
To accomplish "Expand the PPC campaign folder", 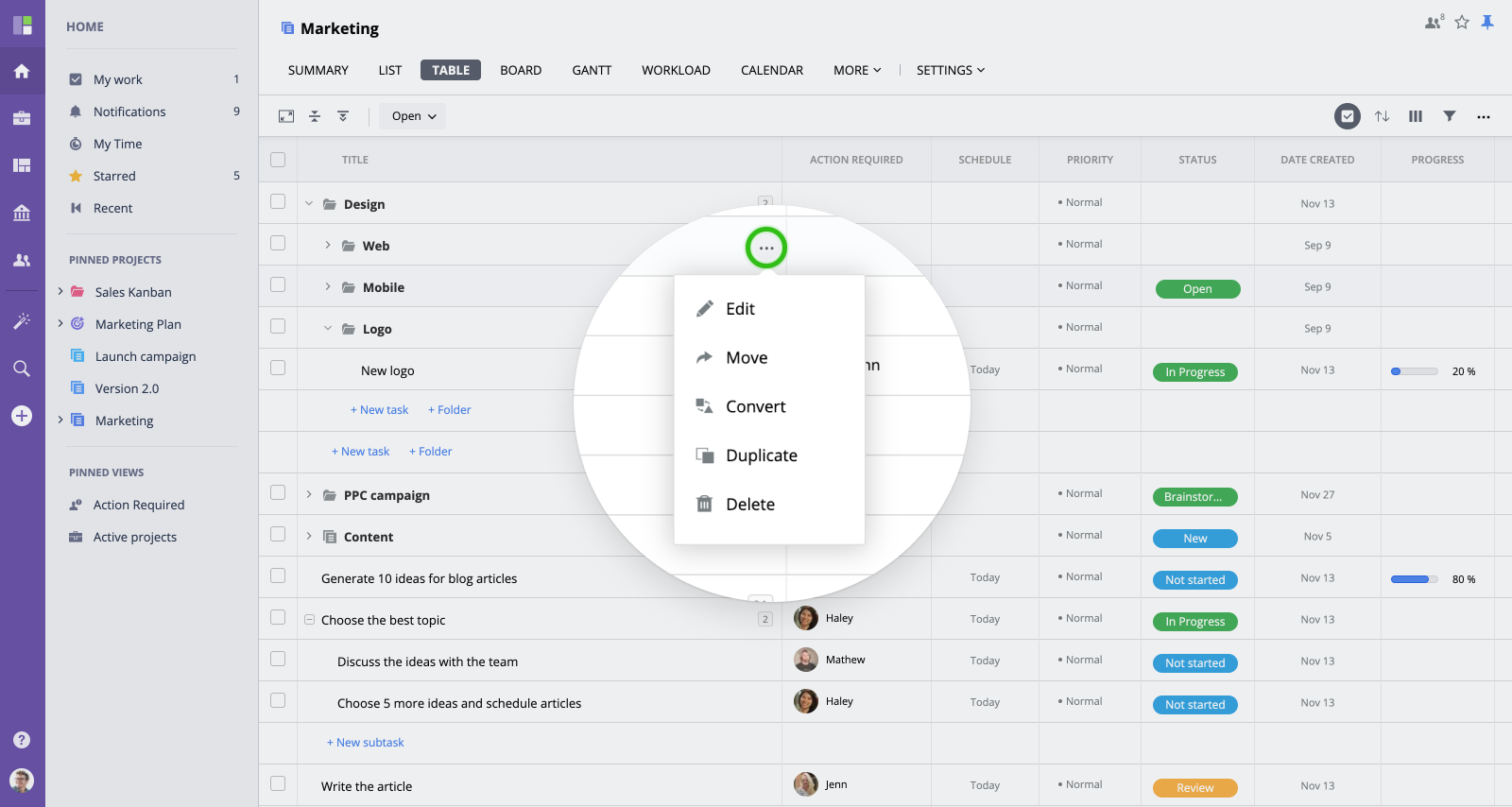I will 309,495.
